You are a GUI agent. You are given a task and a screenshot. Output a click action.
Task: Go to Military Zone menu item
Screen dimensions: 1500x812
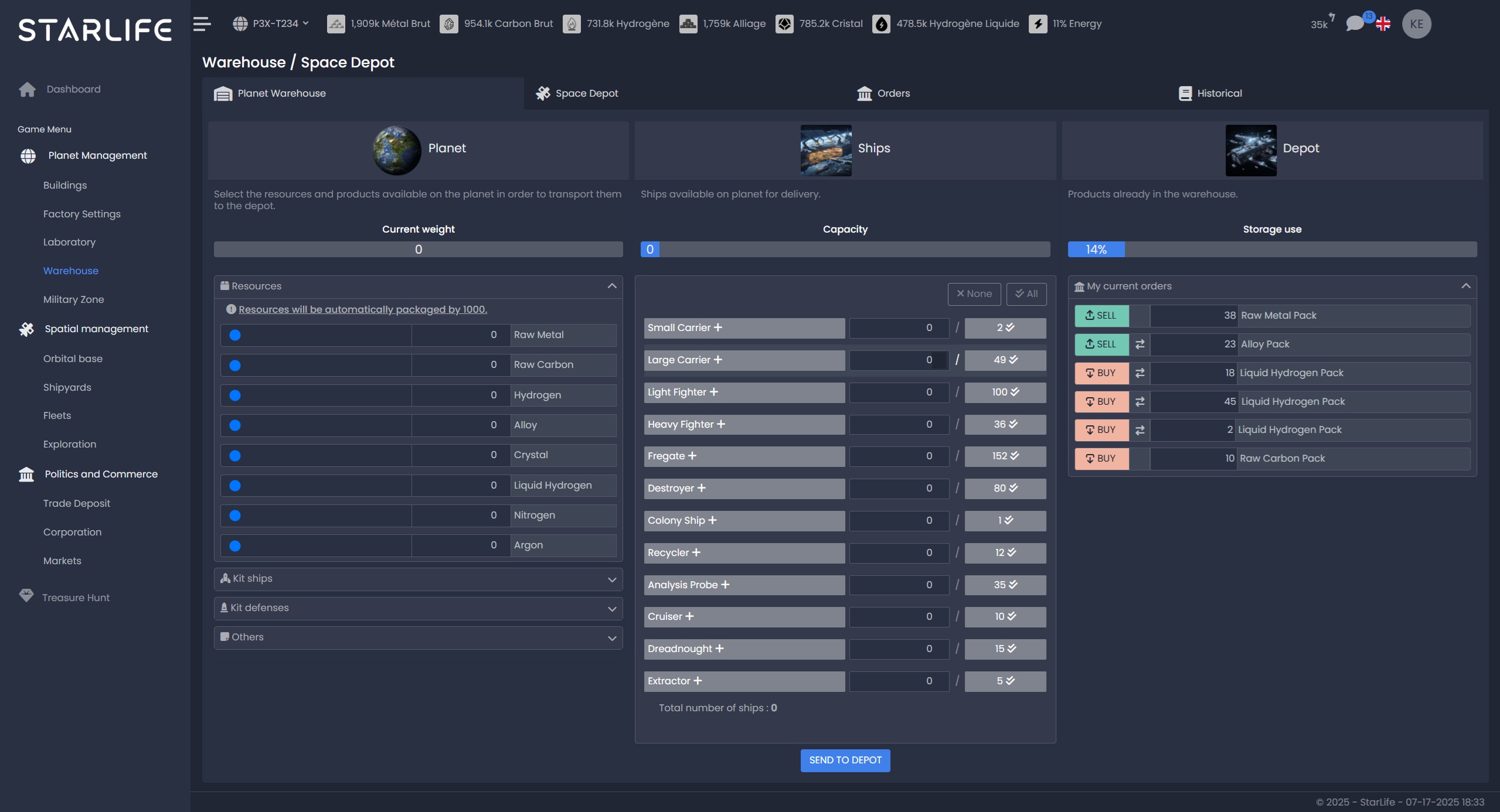(x=73, y=299)
